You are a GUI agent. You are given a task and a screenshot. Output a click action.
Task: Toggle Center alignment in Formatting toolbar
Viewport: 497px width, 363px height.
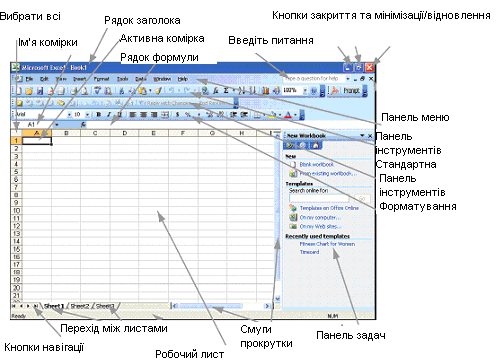pyautogui.click(x=143, y=115)
